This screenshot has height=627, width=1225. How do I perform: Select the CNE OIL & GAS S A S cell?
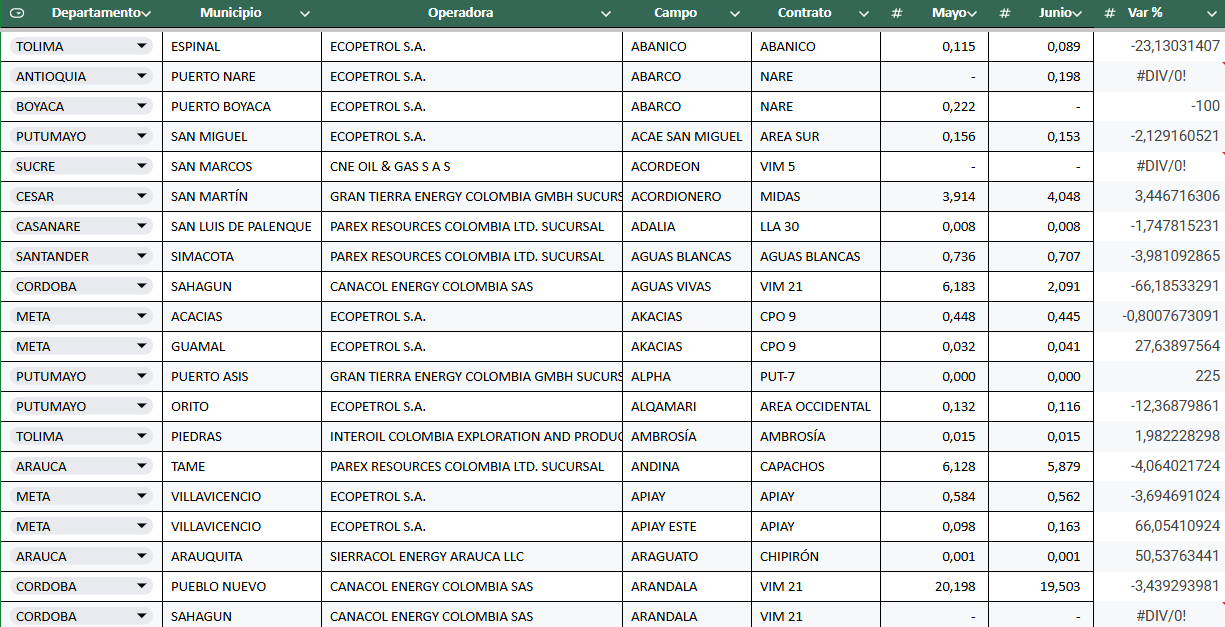tap(472, 167)
